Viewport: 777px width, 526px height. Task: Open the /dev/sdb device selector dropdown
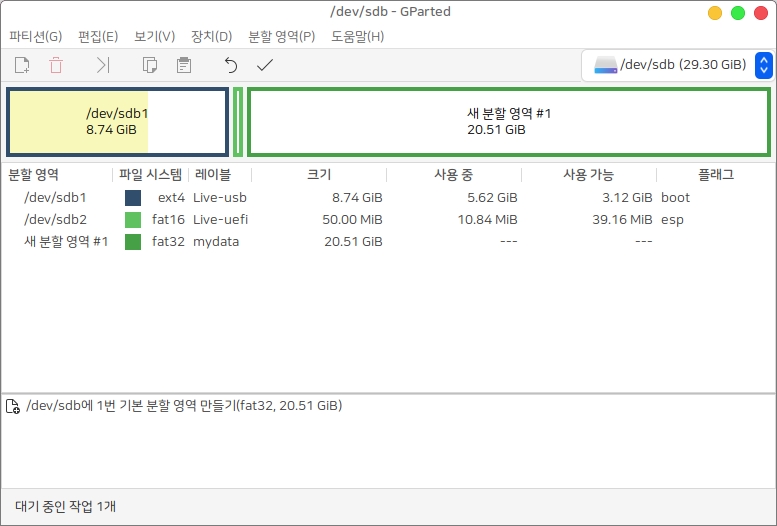click(677, 66)
